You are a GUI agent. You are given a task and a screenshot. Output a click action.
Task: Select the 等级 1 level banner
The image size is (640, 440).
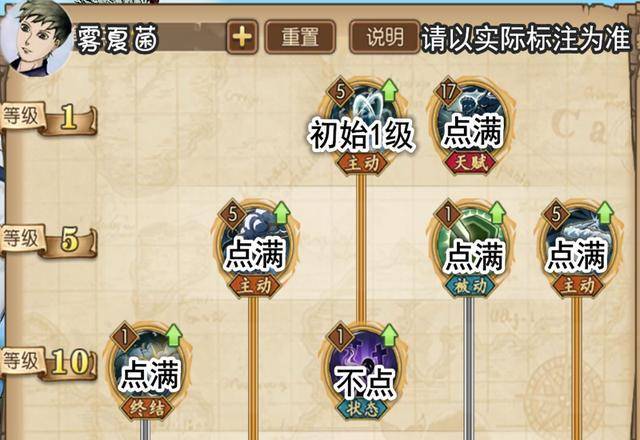tap(49, 118)
